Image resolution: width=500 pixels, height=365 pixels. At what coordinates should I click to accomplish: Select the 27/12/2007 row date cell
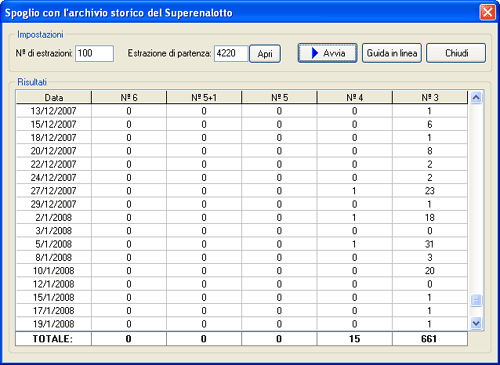tap(54, 191)
